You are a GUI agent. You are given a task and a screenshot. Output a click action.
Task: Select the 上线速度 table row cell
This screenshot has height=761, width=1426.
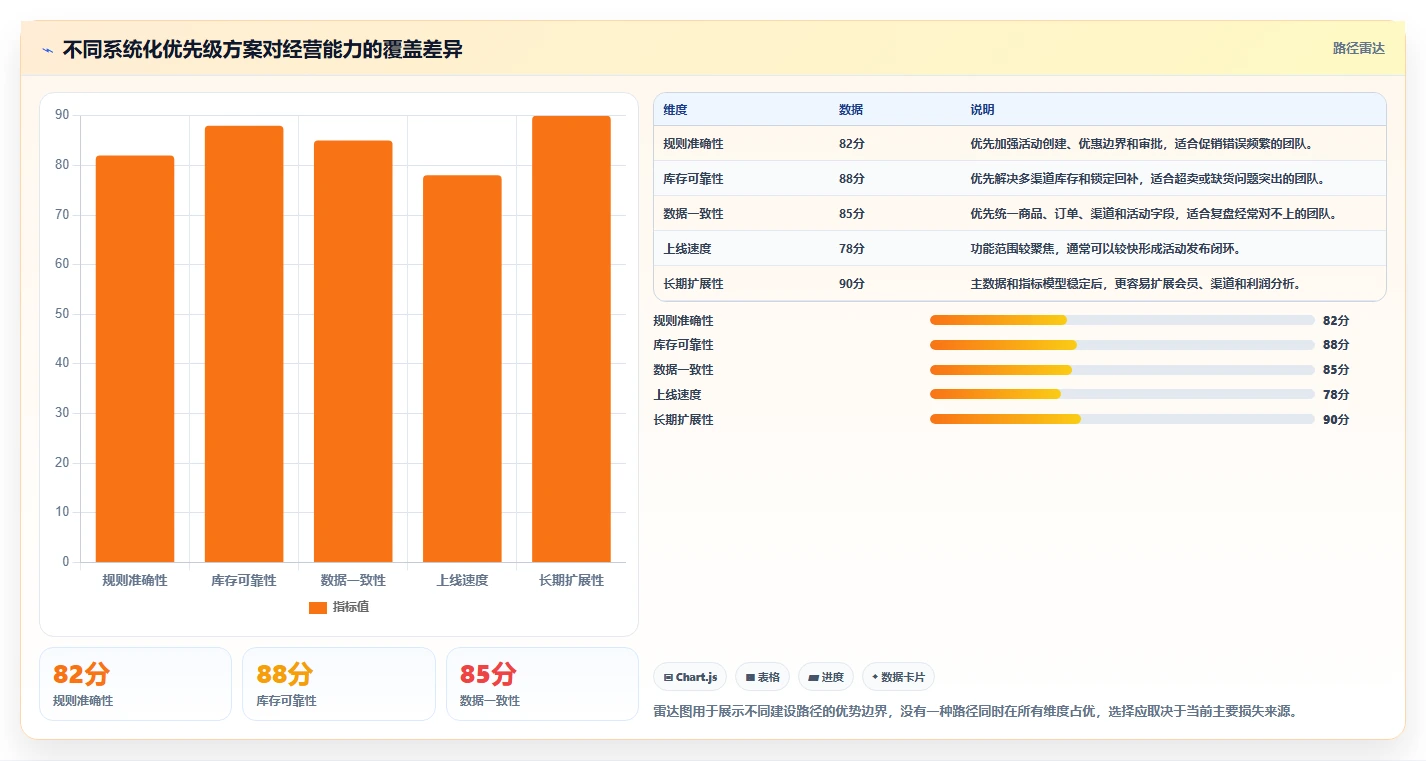[x=687, y=249]
